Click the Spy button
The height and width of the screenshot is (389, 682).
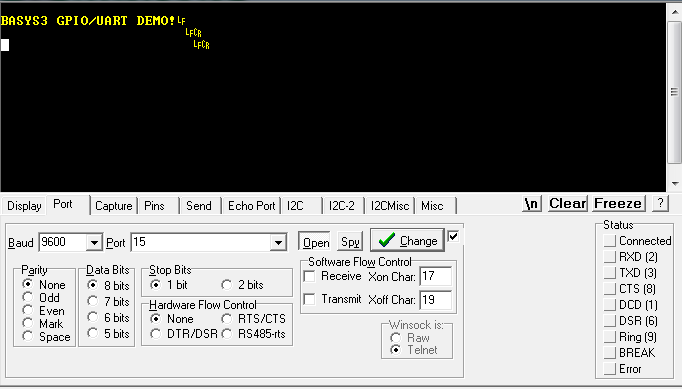[x=350, y=241]
